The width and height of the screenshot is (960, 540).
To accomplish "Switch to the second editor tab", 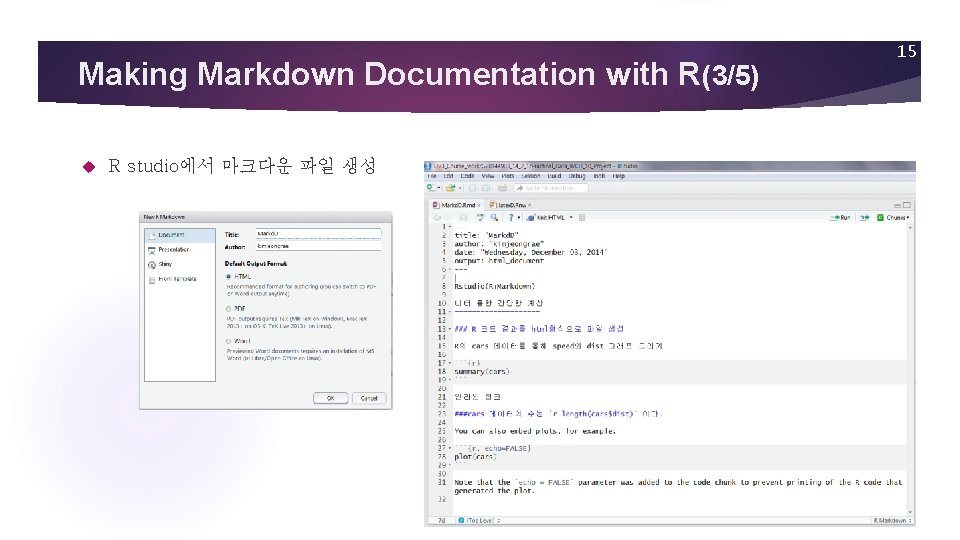I will coord(511,205).
